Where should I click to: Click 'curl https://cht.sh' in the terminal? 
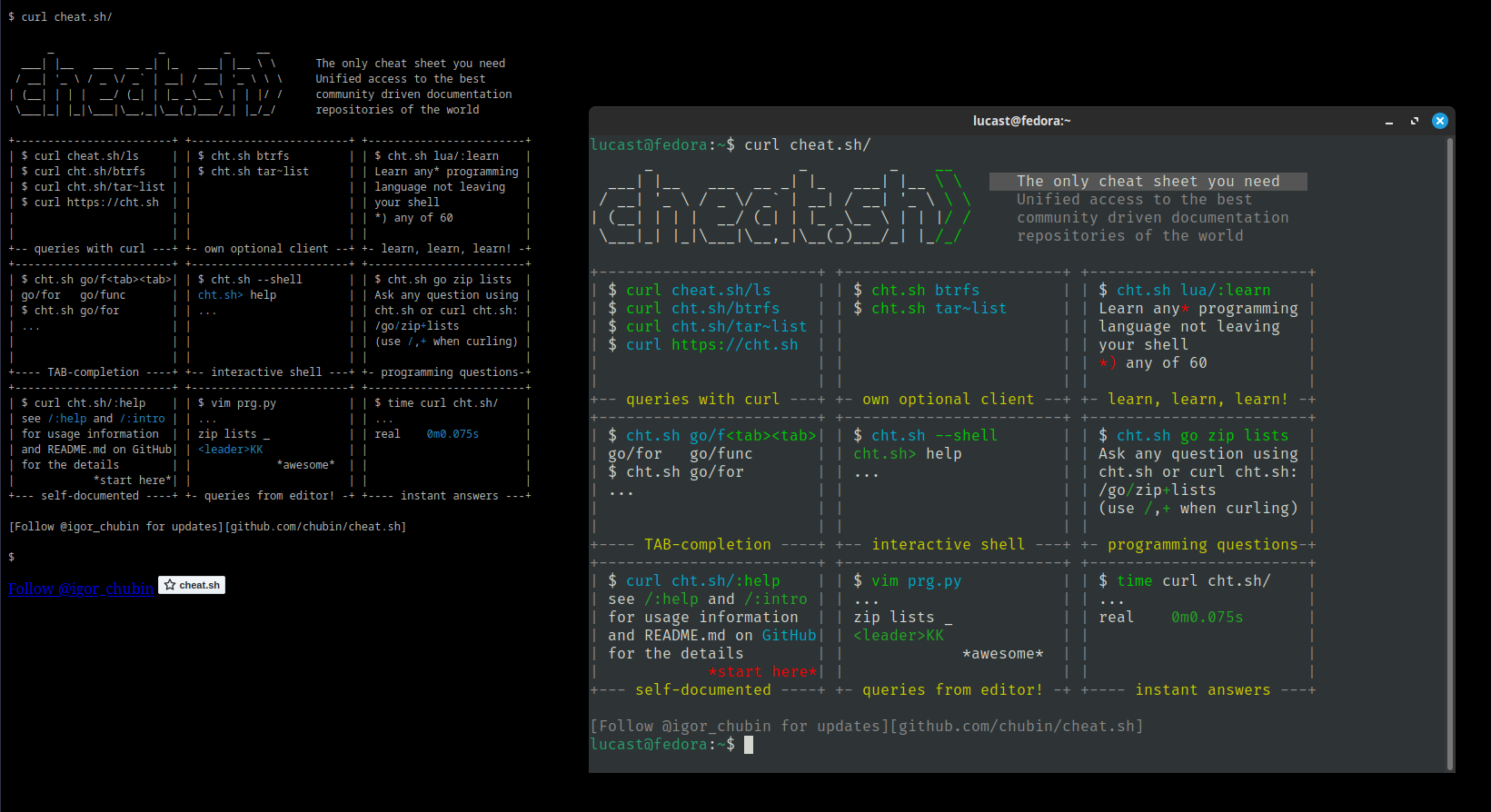(711, 345)
